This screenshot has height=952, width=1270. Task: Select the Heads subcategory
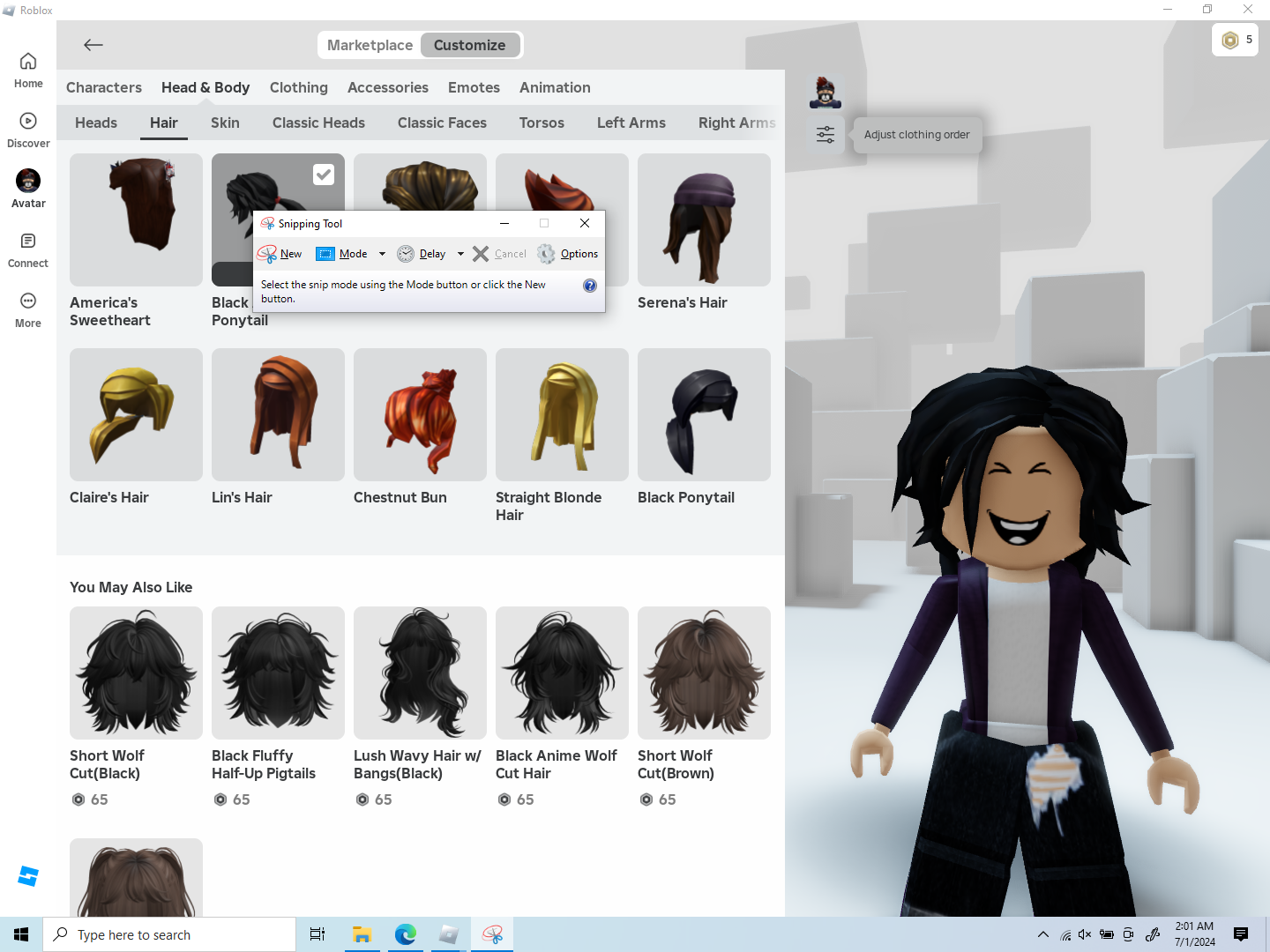pos(96,123)
